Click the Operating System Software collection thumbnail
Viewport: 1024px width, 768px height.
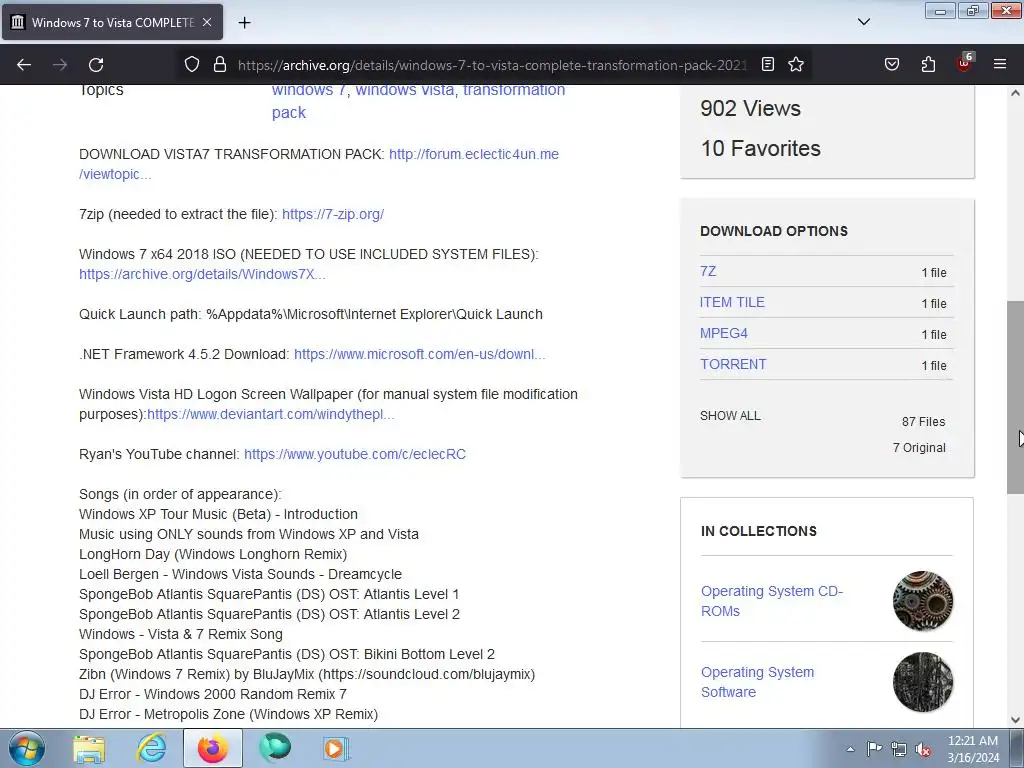923,682
